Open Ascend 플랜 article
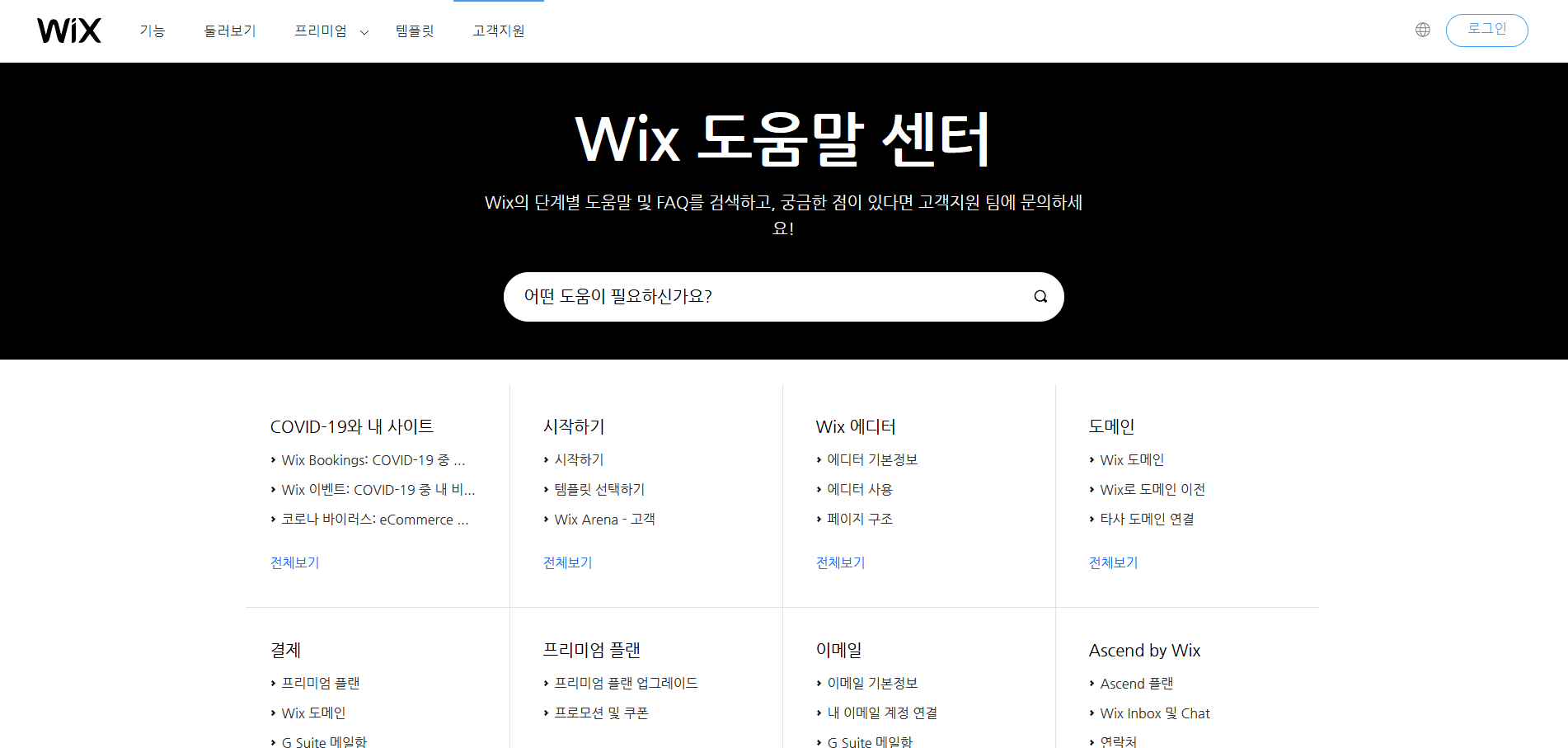 (1137, 683)
